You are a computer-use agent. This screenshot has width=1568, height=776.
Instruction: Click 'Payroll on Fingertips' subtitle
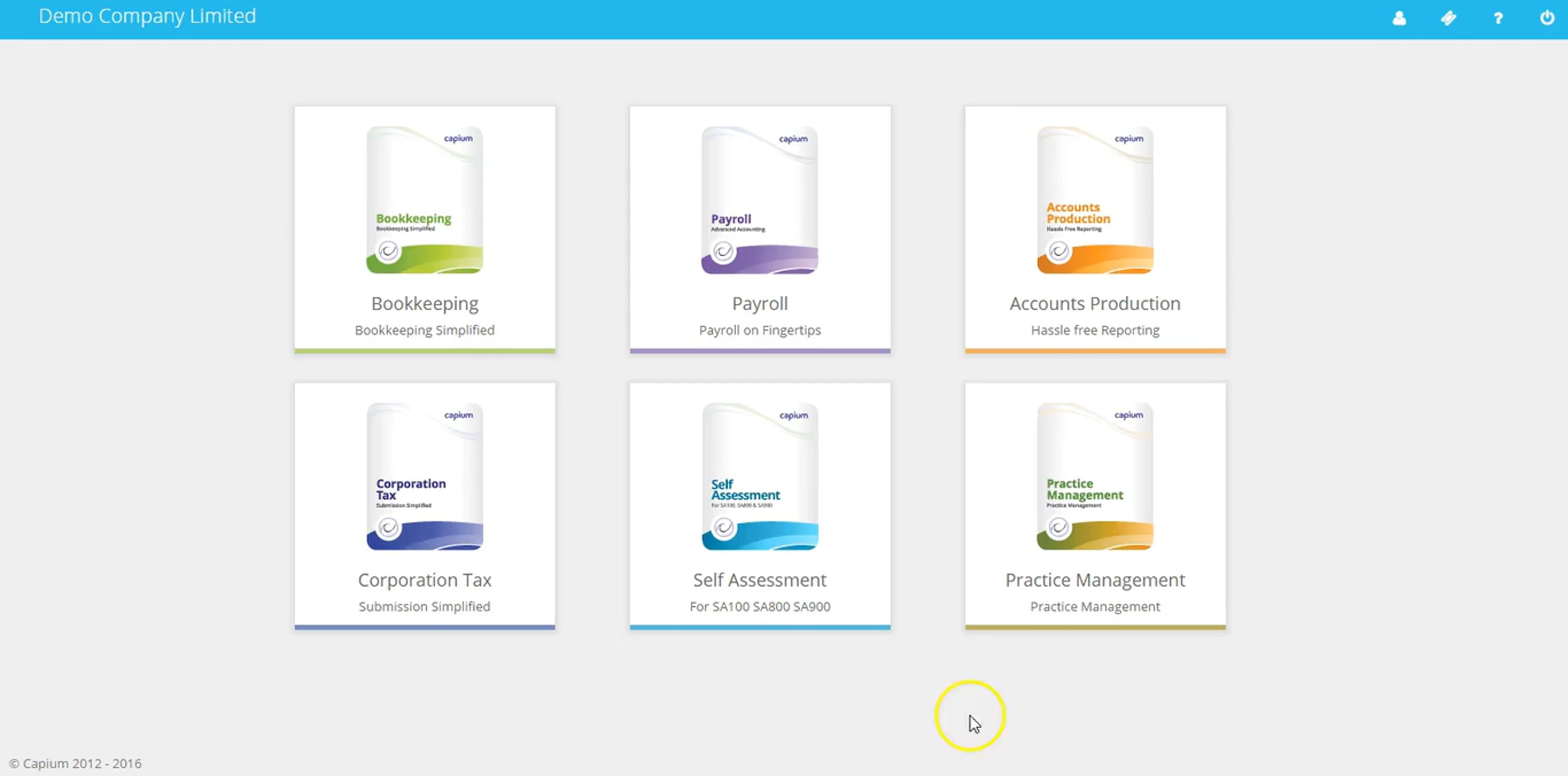click(760, 331)
